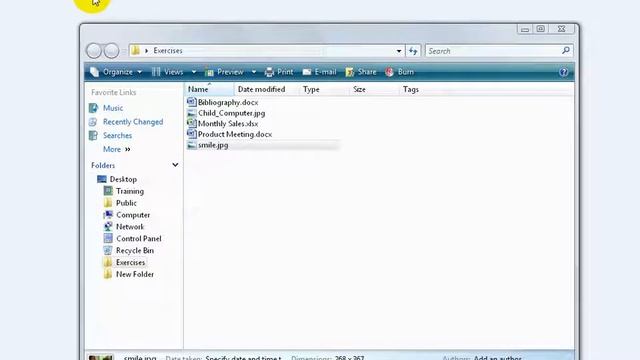Click the Preview toolbar icon
The width and height of the screenshot is (640, 360).
(x=209, y=72)
